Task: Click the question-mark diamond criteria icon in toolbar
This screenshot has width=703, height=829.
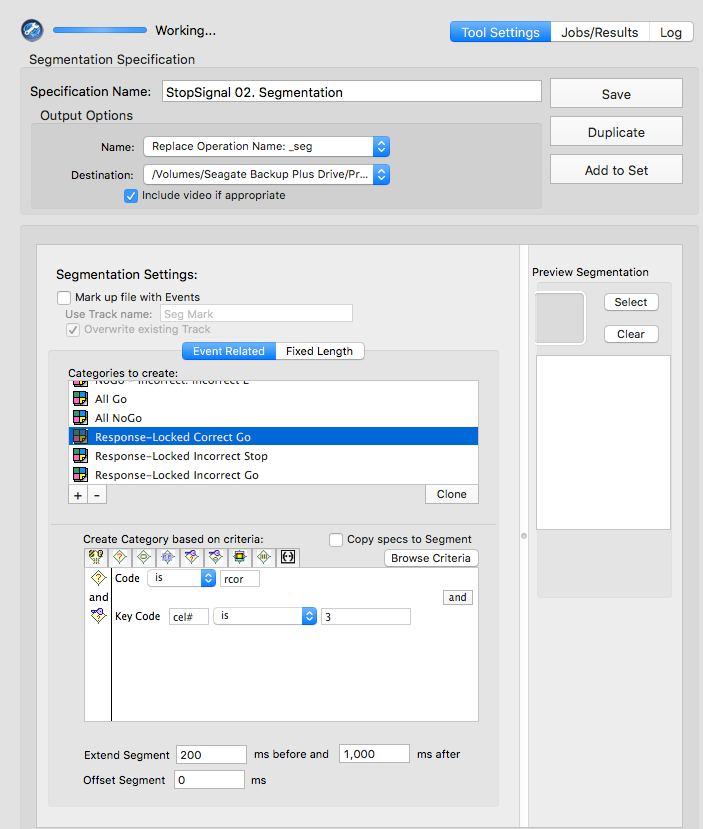Action: [120, 557]
